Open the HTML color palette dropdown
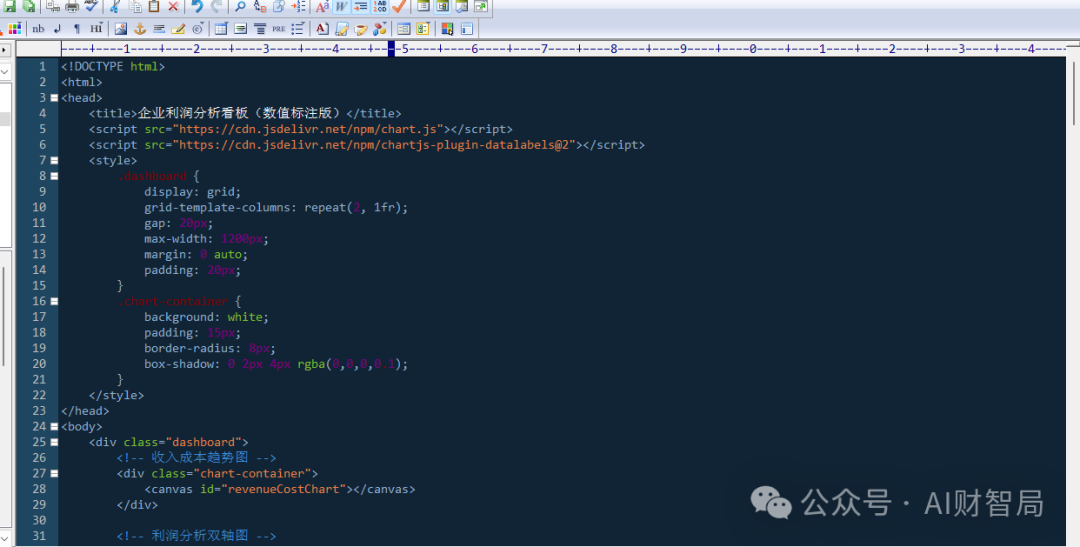 coord(14,29)
